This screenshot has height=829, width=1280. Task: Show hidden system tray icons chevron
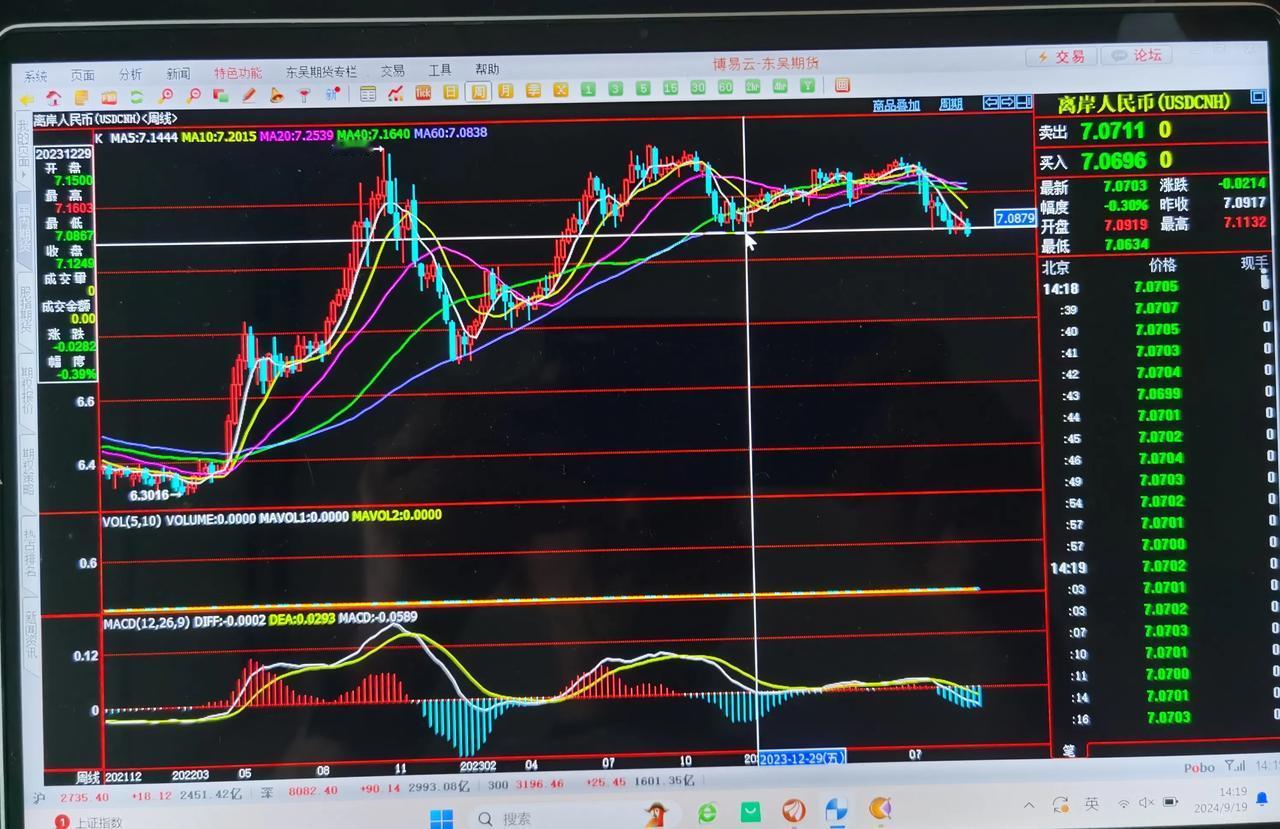tap(1029, 805)
